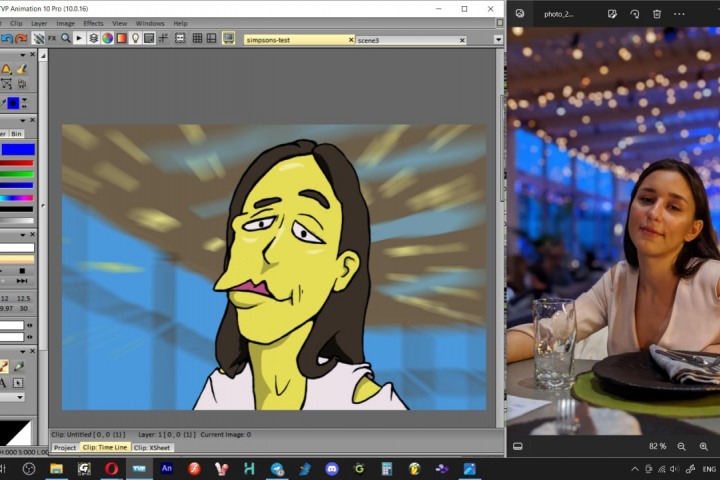Screen dimensions: 720x480
Task: Open the Clip menu
Action: [16, 23]
